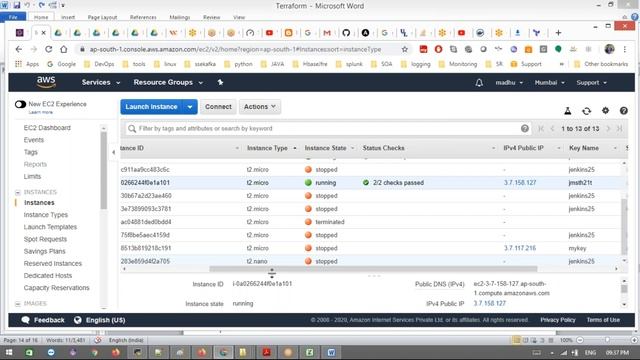The width and height of the screenshot is (640, 360).
Task: Open Word from the Windows taskbar
Action: point(331,352)
